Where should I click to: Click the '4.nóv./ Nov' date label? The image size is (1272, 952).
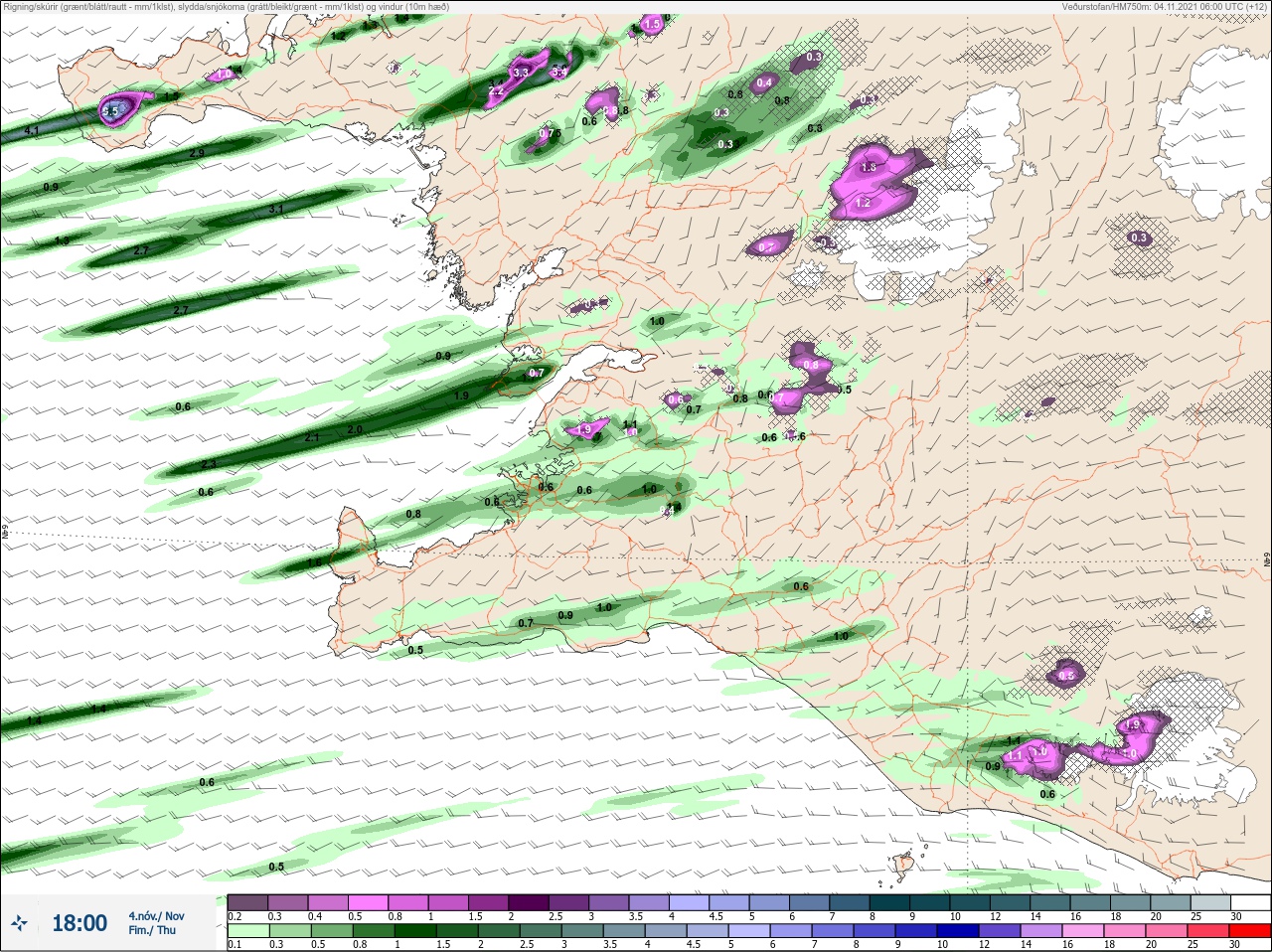point(156,916)
